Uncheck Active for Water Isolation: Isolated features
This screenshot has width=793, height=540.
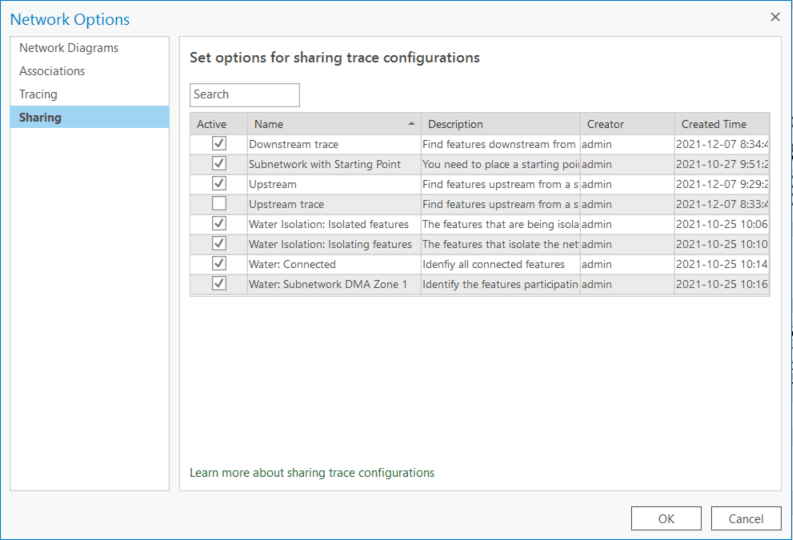(x=219, y=223)
